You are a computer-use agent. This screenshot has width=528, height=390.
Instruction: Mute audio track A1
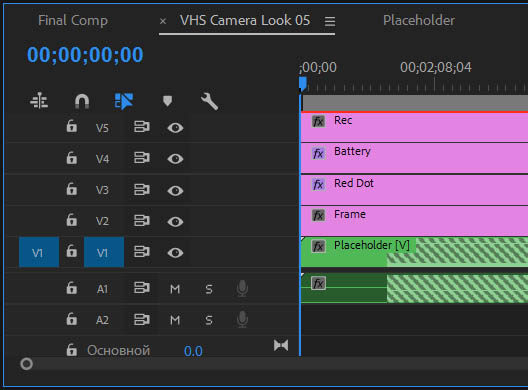tap(175, 289)
